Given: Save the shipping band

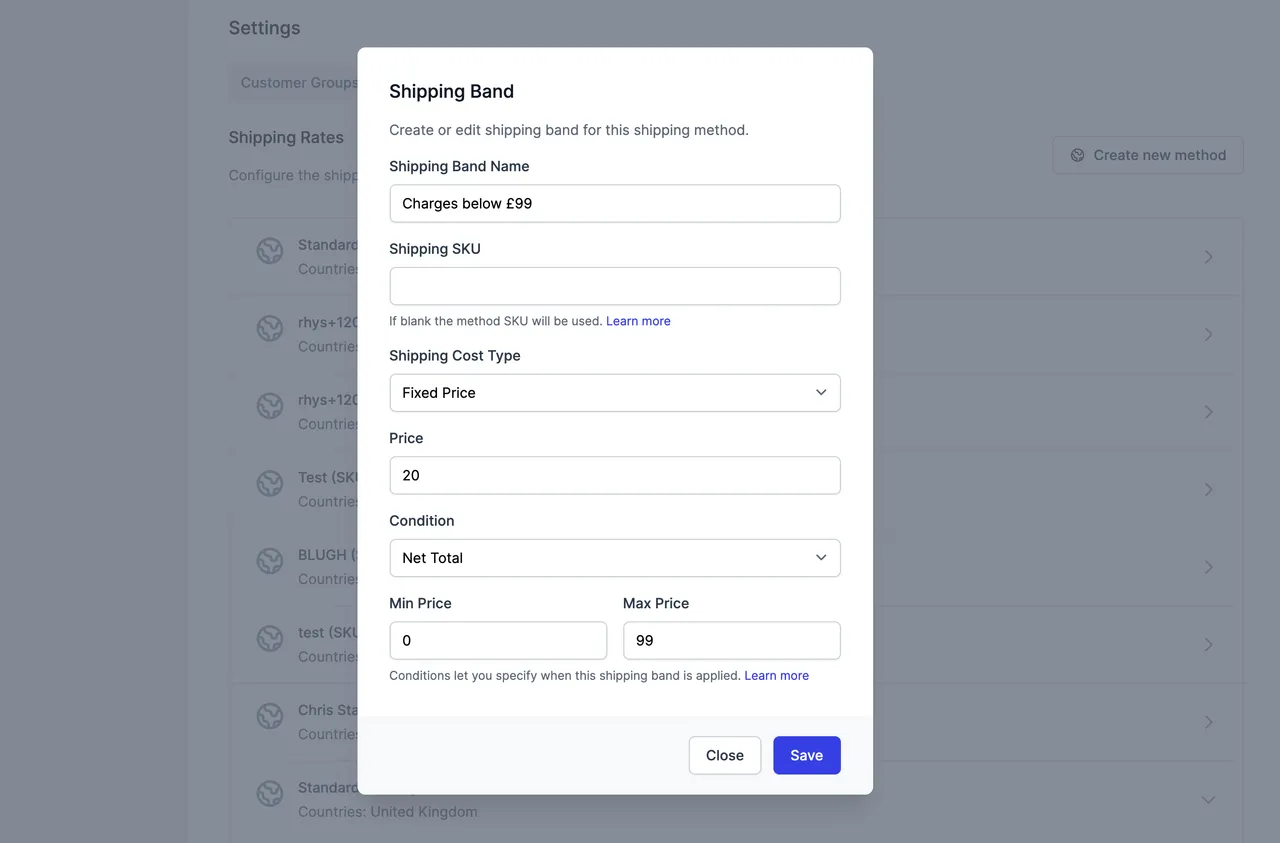Looking at the screenshot, I should pos(806,755).
